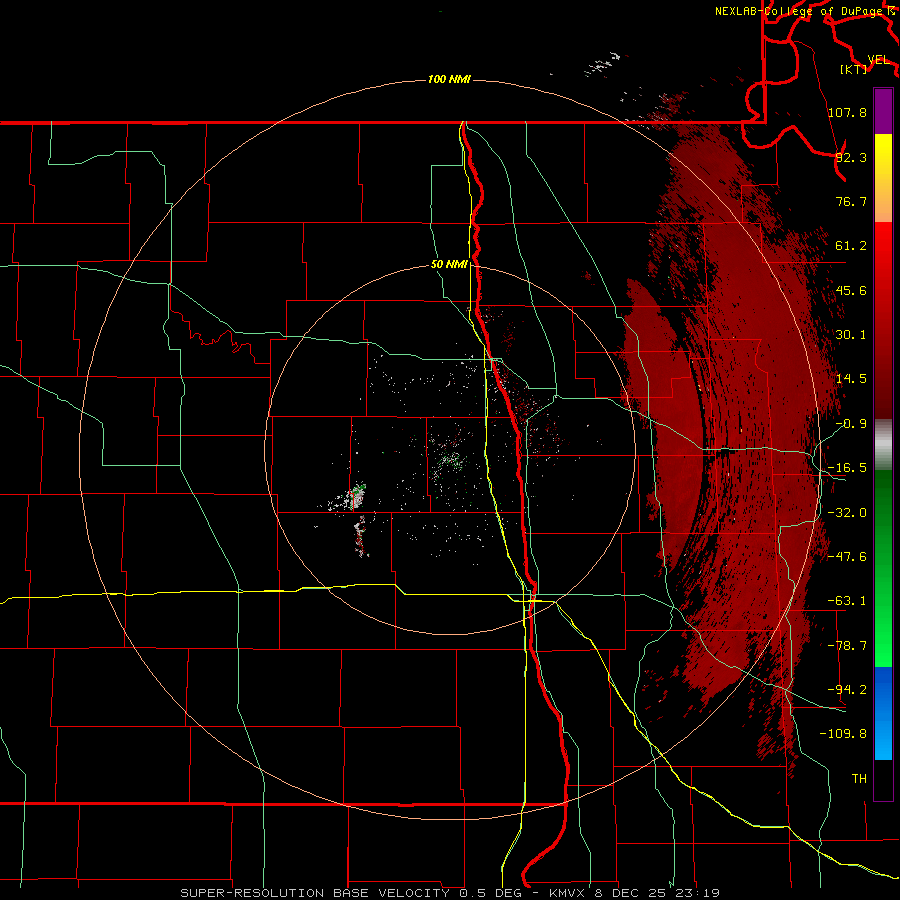Pick the gray segment of the color bar
This screenshot has width=900, height=900.
pyautogui.click(x=883, y=445)
